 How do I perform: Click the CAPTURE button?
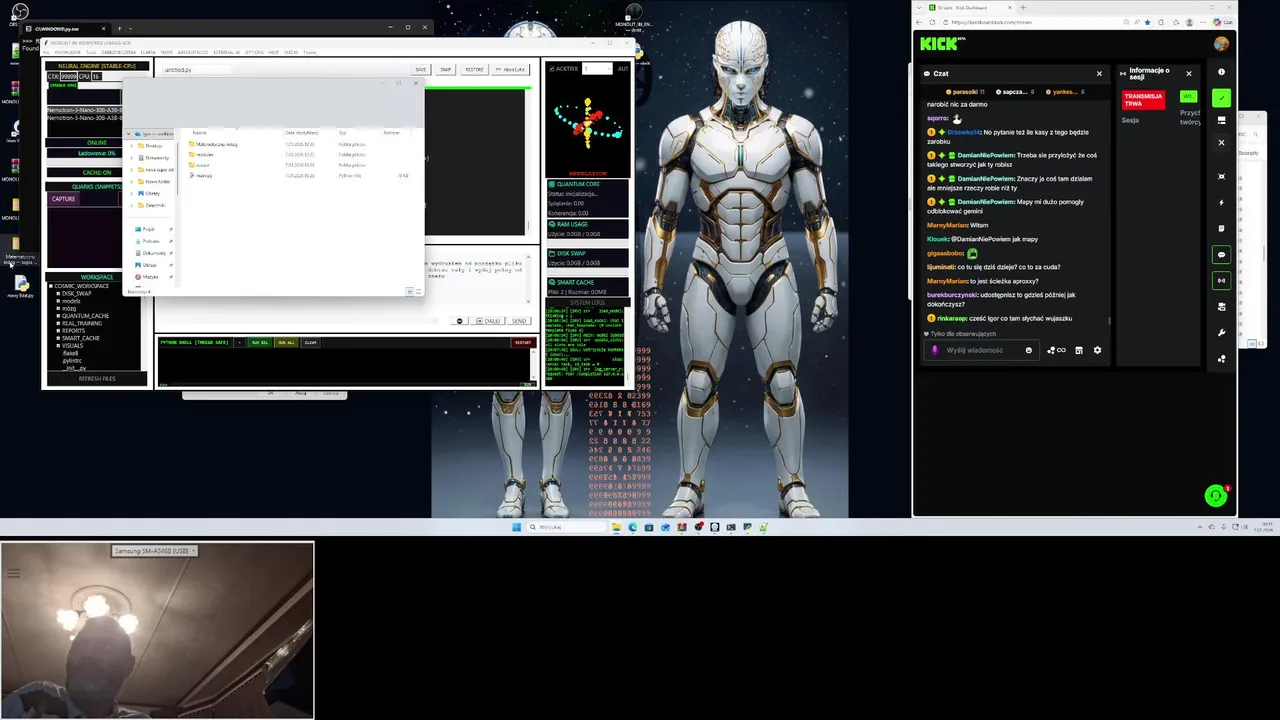click(63, 199)
